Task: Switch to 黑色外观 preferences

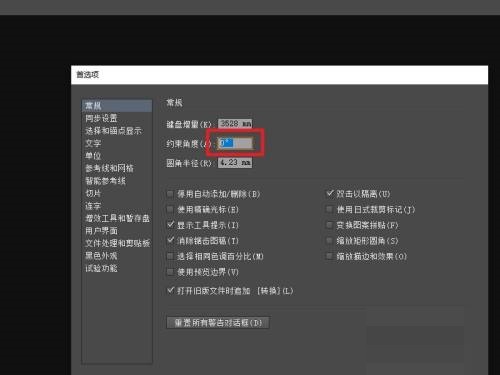Action: click(x=101, y=256)
